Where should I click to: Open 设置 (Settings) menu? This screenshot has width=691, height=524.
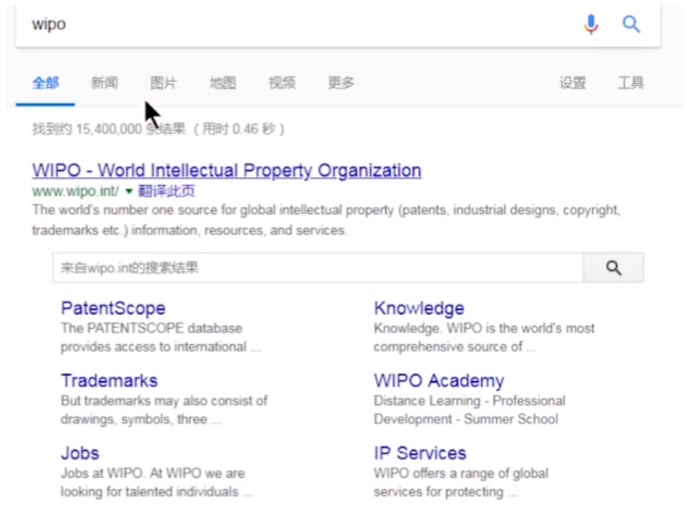572,83
